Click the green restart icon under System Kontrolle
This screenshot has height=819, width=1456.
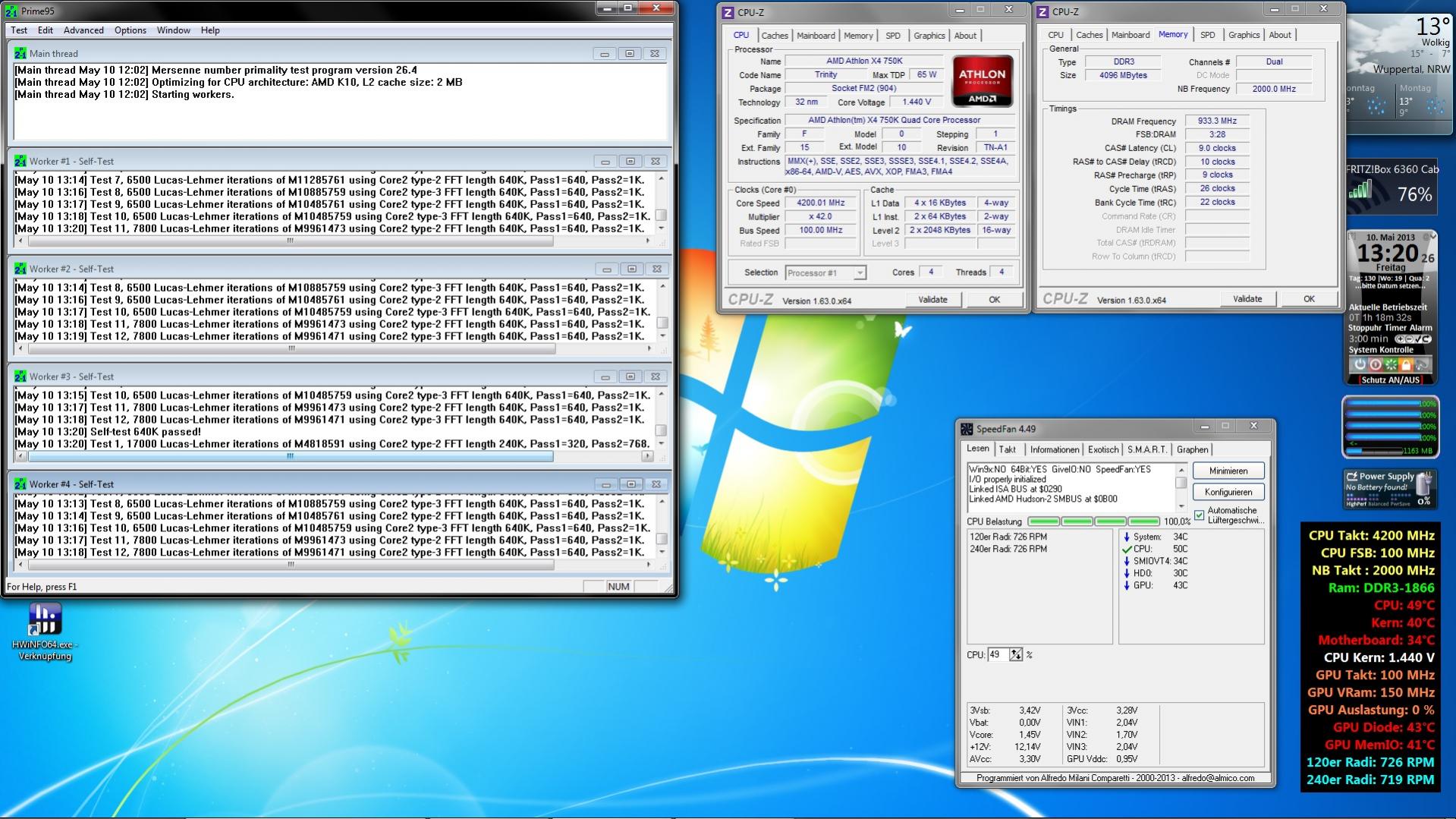coord(1391,364)
